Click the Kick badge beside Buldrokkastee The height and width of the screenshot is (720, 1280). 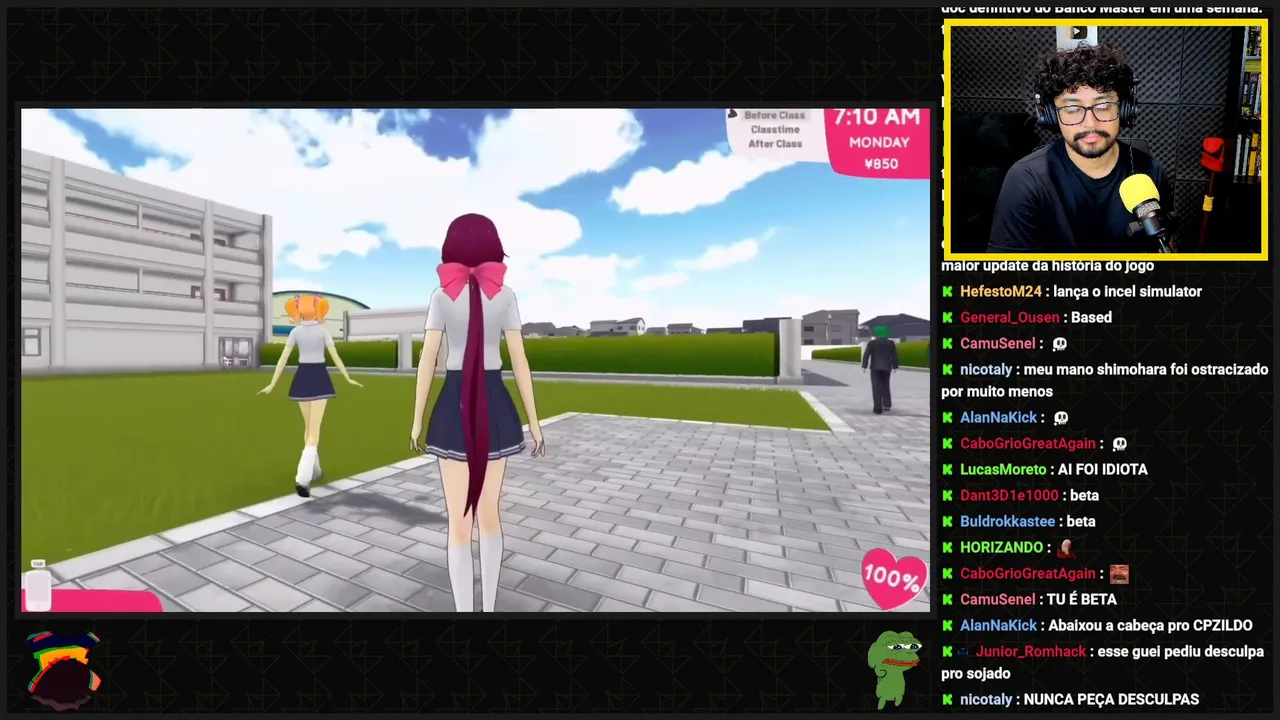(x=948, y=521)
